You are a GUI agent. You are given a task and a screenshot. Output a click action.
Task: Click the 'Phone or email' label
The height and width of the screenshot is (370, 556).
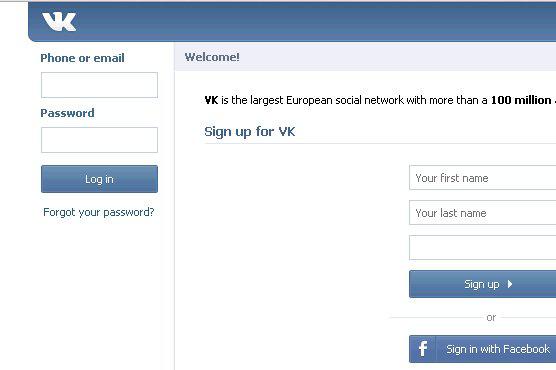click(x=82, y=58)
